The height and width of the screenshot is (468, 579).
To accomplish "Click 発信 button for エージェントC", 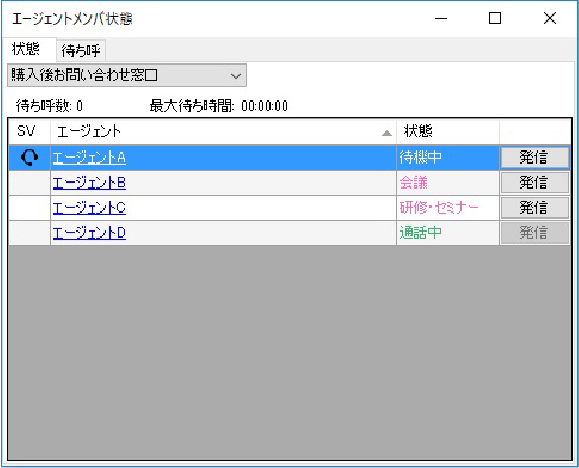I will [x=534, y=208].
